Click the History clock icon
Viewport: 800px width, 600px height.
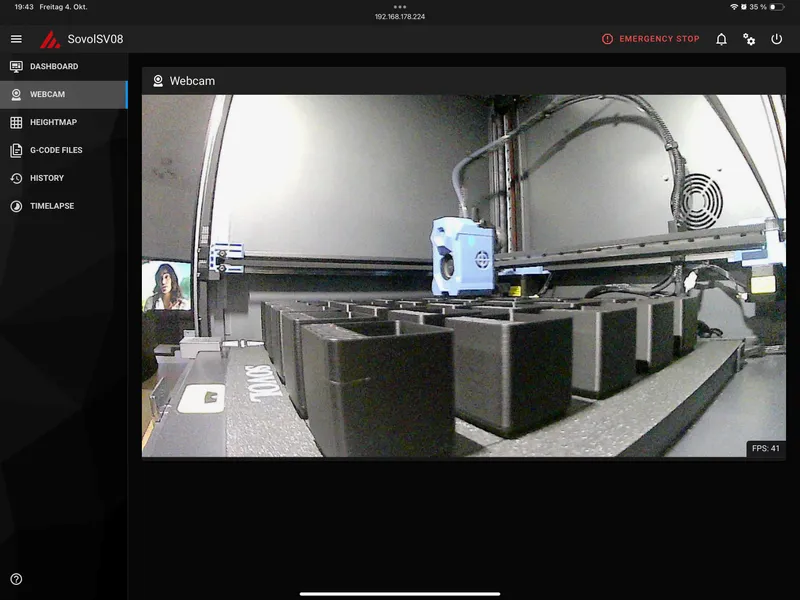pyautogui.click(x=16, y=178)
